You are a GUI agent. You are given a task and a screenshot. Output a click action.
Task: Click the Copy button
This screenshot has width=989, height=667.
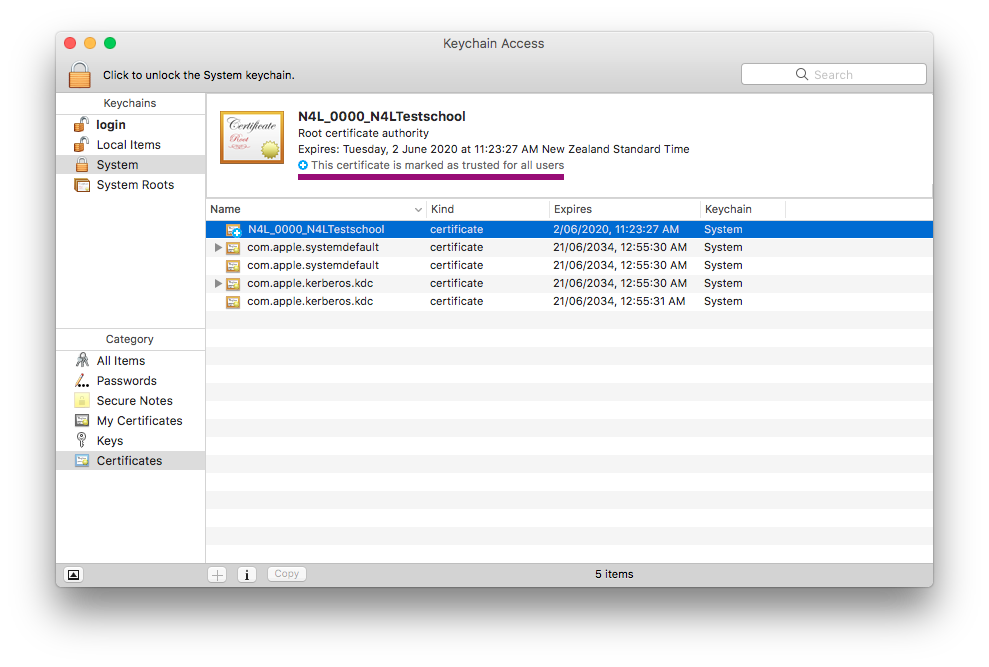[x=287, y=574]
